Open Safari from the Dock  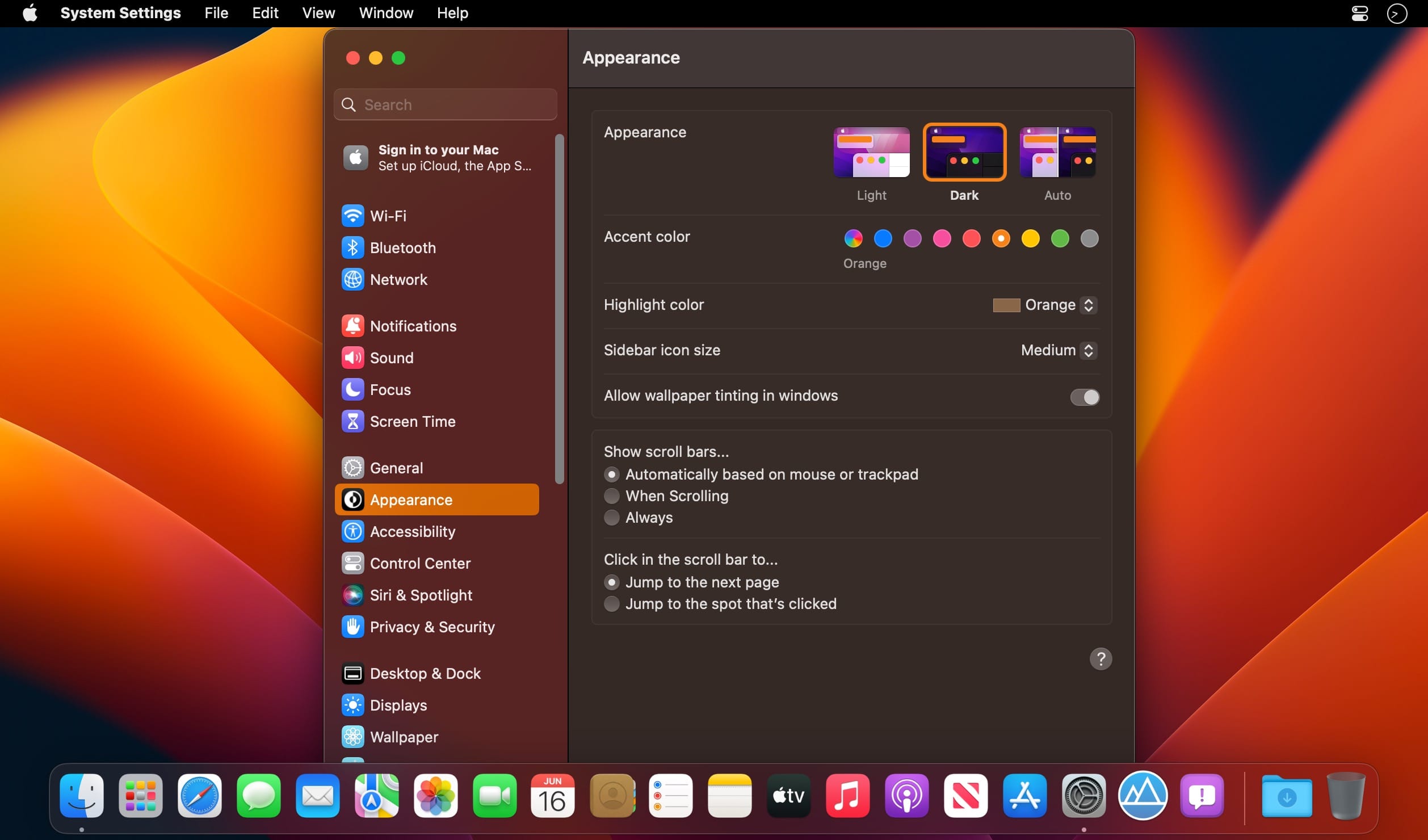pos(199,797)
